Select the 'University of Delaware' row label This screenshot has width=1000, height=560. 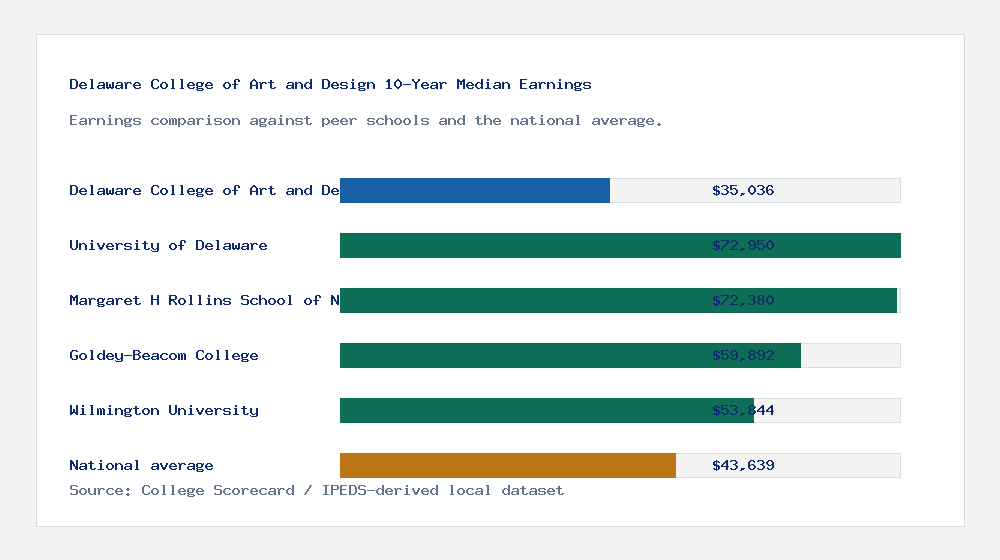[168, 246]
